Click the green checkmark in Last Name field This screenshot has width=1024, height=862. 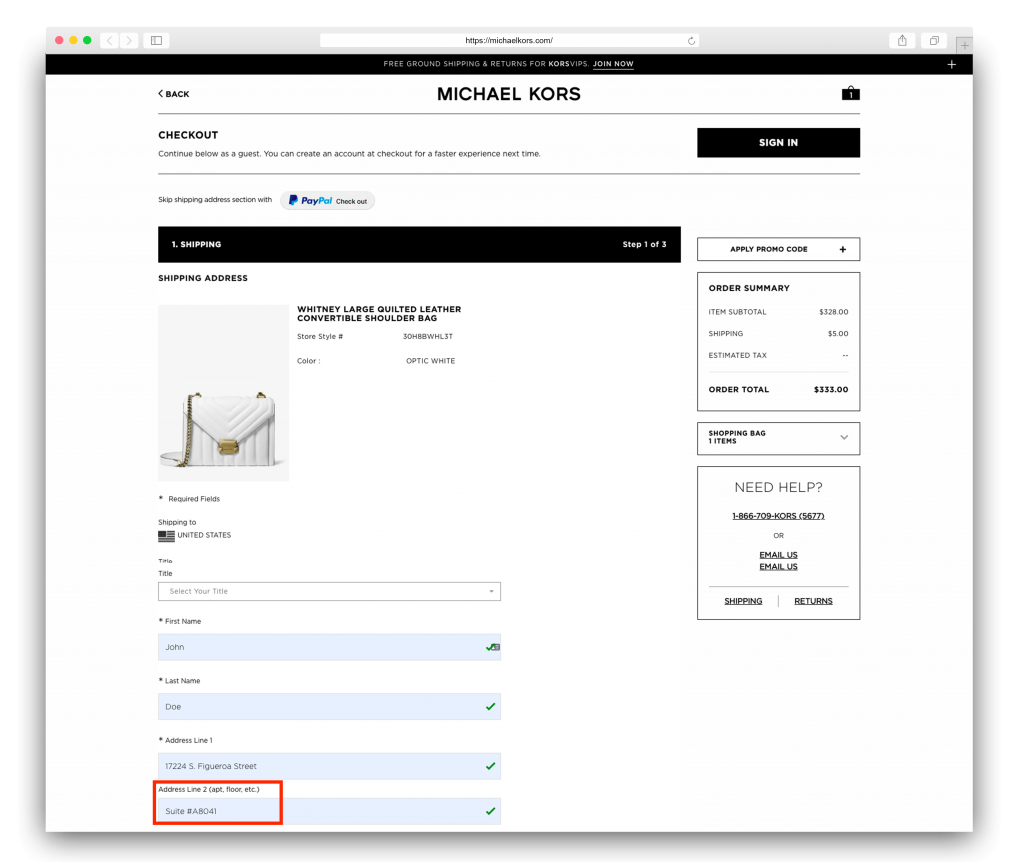coord(490,707)
